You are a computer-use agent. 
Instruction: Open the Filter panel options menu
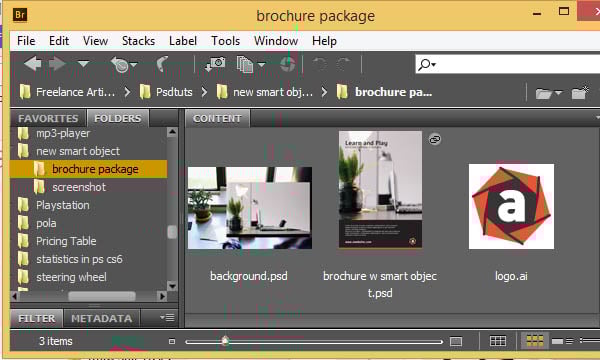pos(167,318)
